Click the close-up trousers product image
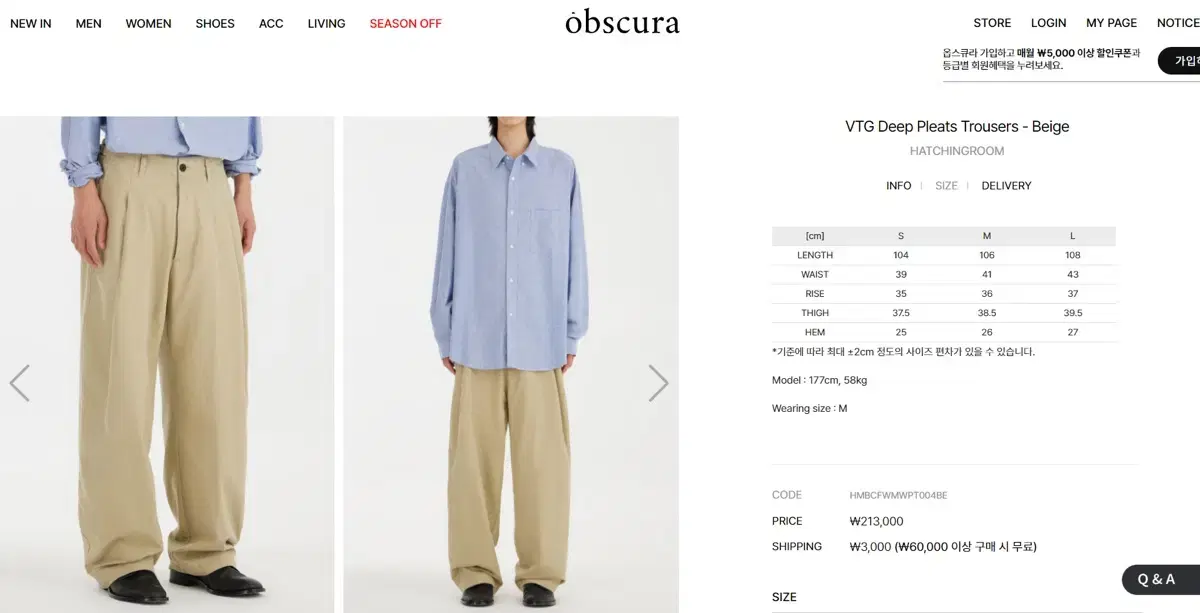The width and height of the screenshot is (1200, 613). [167, 364]
